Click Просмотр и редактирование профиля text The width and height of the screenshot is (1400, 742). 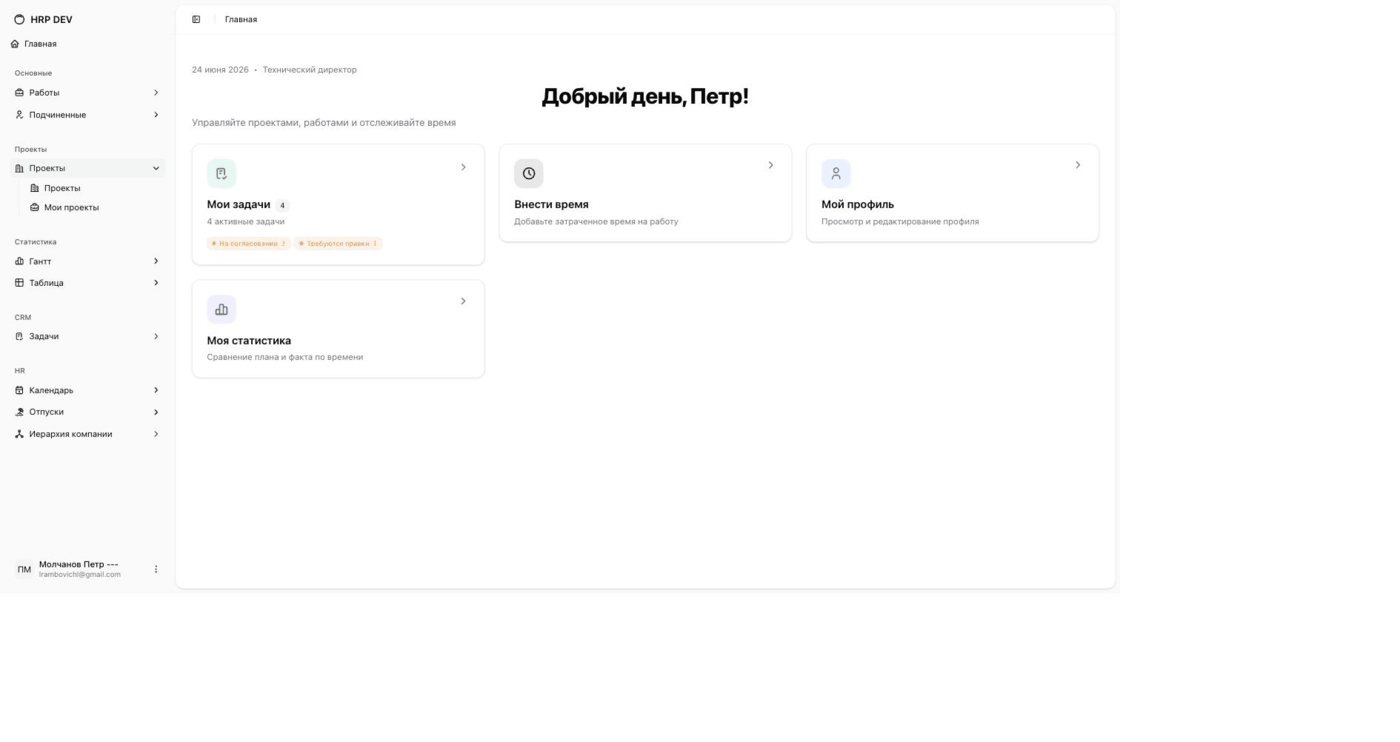(900, 222)
